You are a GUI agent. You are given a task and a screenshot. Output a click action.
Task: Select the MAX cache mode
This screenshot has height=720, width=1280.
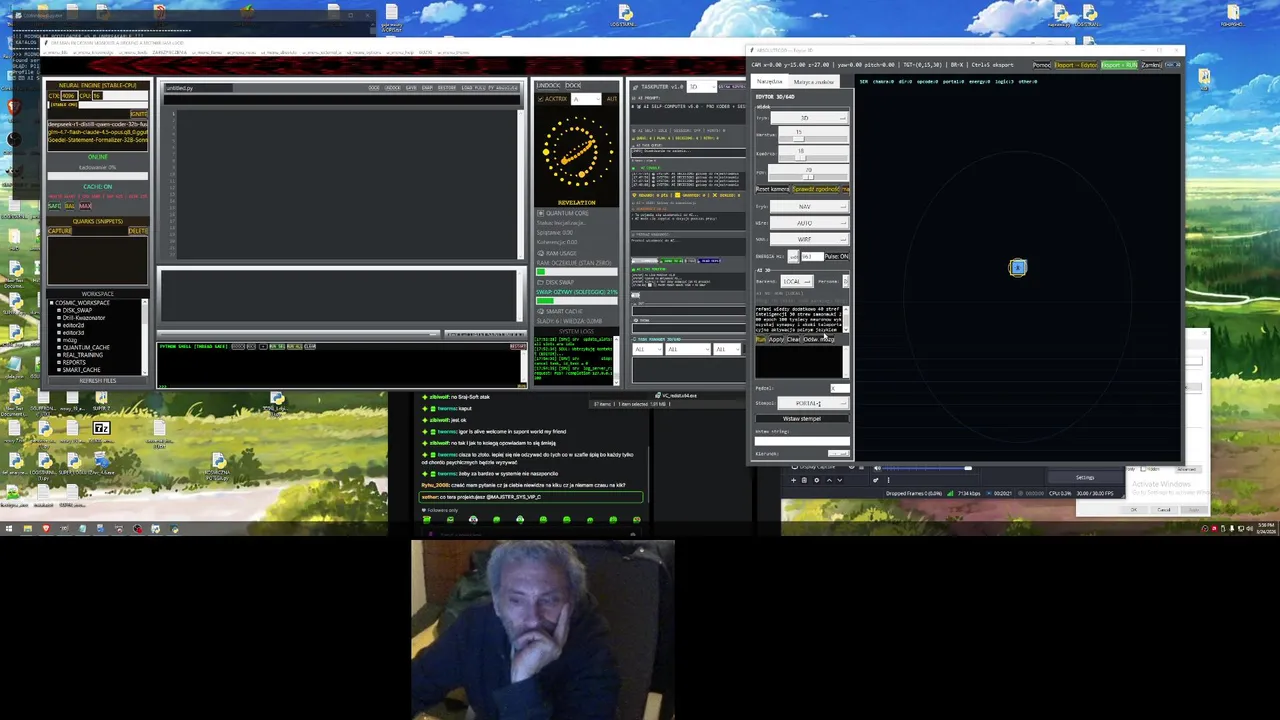click(x=85, y=206)
